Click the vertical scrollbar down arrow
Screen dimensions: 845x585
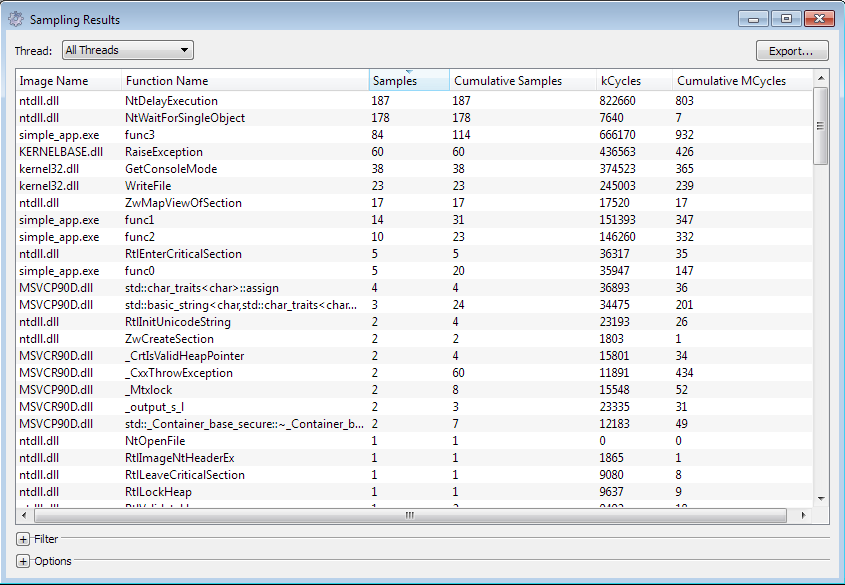click(821, 499)
